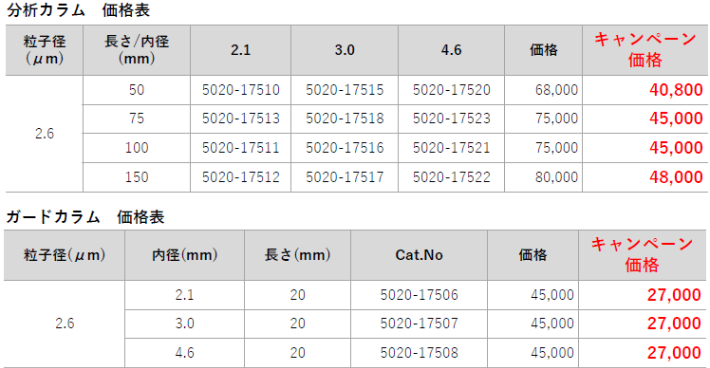This screenshot has height=368, width=710.
Task: Click the 40,800 campaign price
Action: 676,90
